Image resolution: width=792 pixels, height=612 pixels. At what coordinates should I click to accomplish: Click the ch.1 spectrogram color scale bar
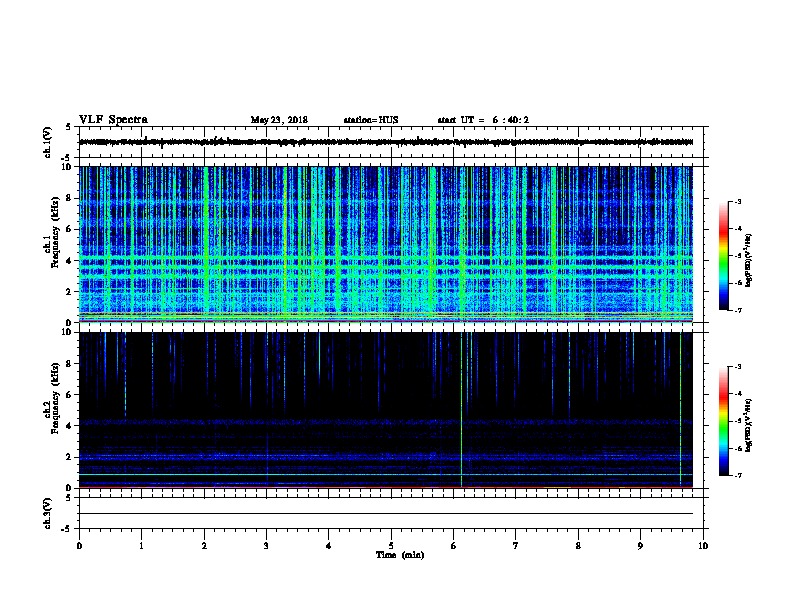click(x=723, y=256)
